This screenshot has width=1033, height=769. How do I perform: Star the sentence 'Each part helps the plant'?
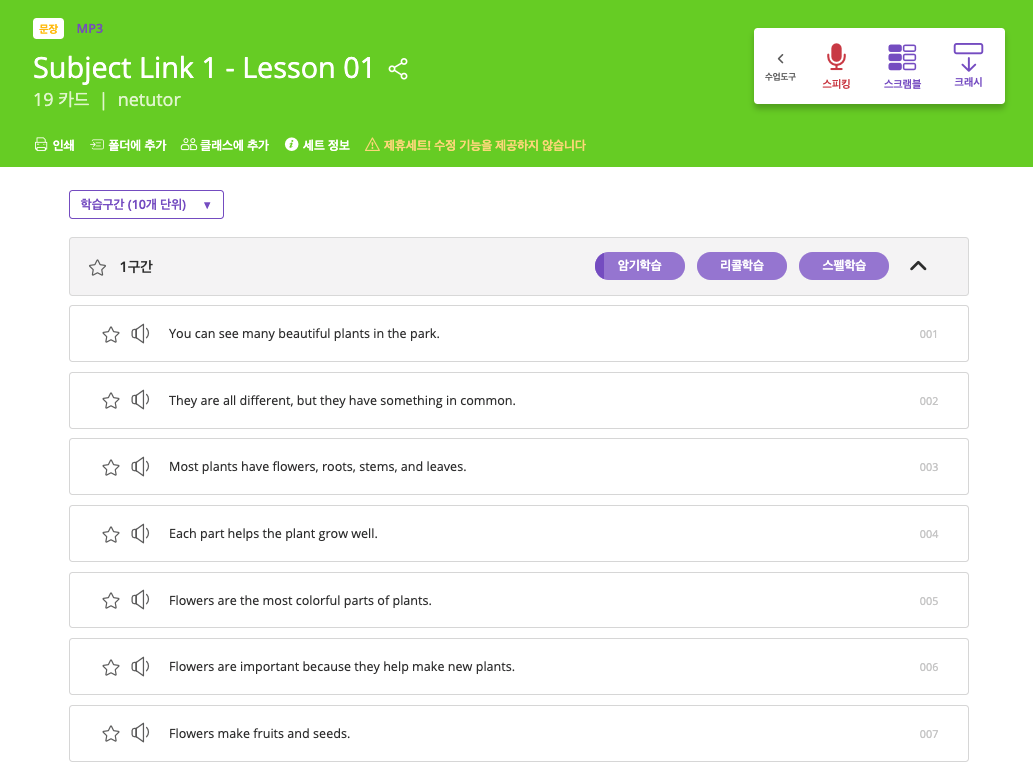(111, 534)
